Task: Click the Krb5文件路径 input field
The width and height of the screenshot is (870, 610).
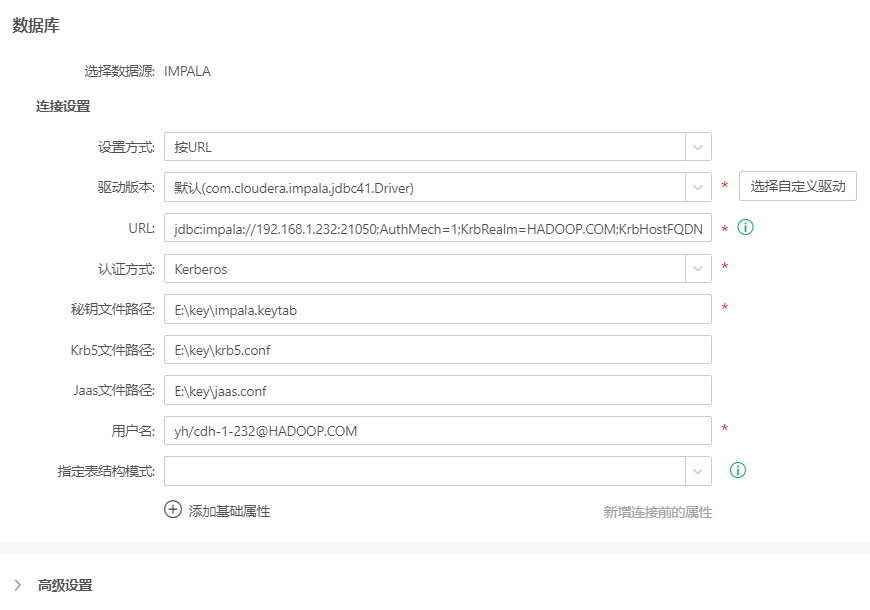Action: (437, 350)
